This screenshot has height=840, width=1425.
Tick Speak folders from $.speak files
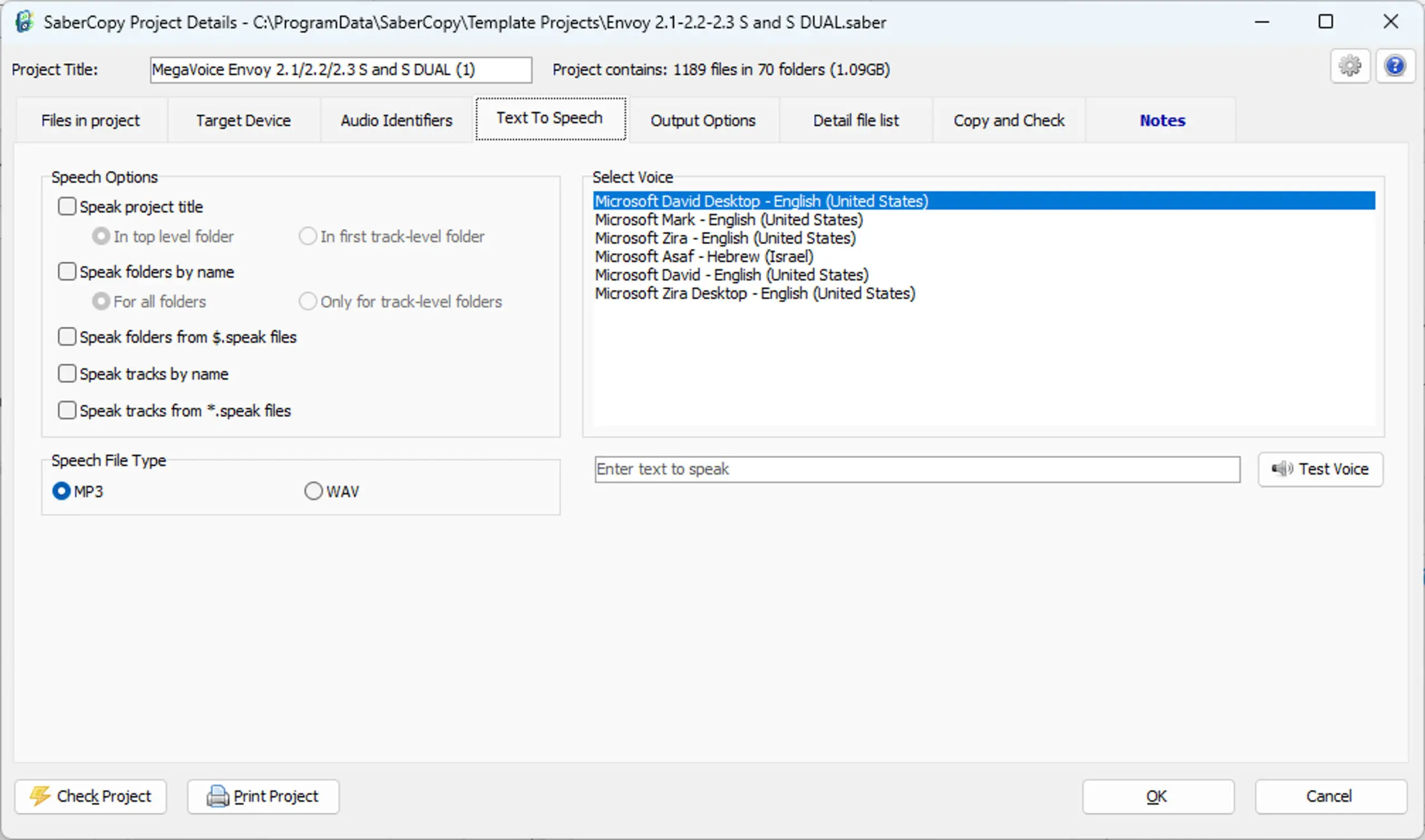tap(67, 336)
